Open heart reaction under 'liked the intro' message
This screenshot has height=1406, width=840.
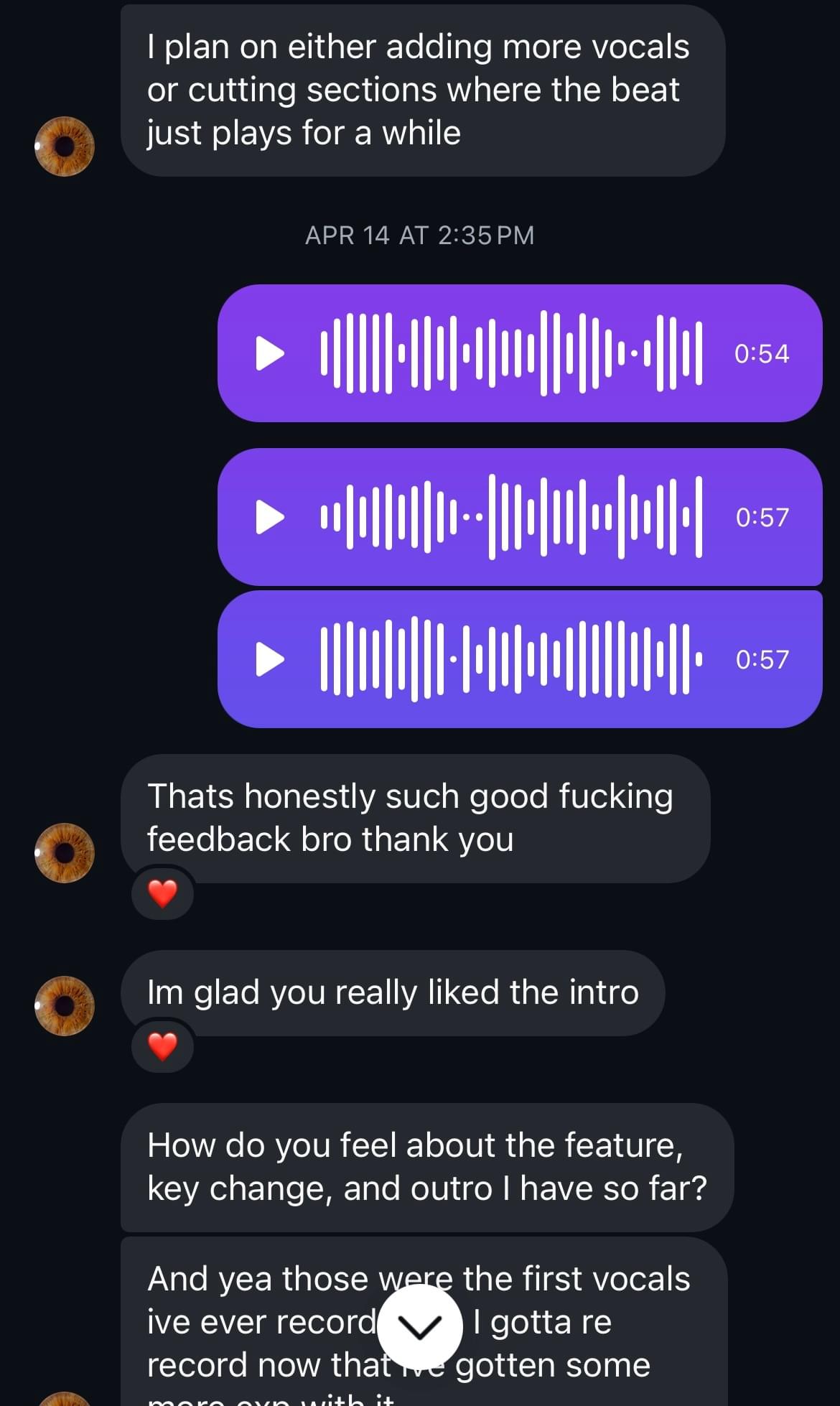163,1046
